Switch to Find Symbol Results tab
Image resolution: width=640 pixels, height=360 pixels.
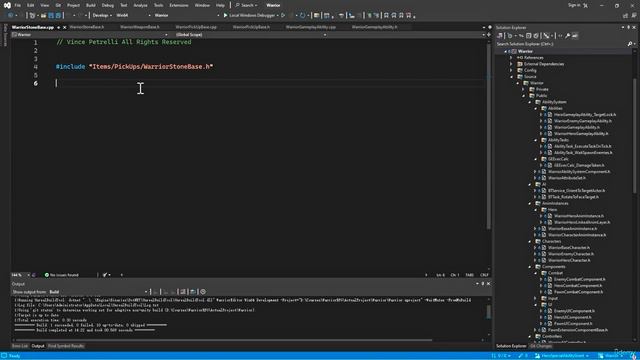coord(66,346)
